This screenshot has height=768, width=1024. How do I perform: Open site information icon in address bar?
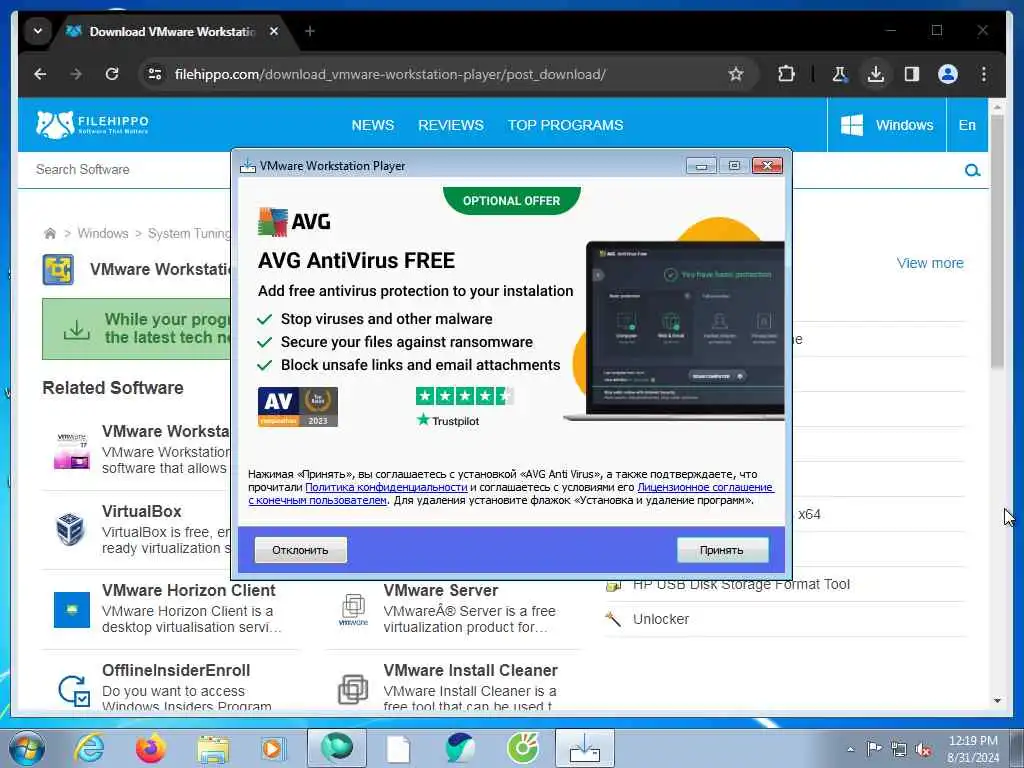[155, 74]
